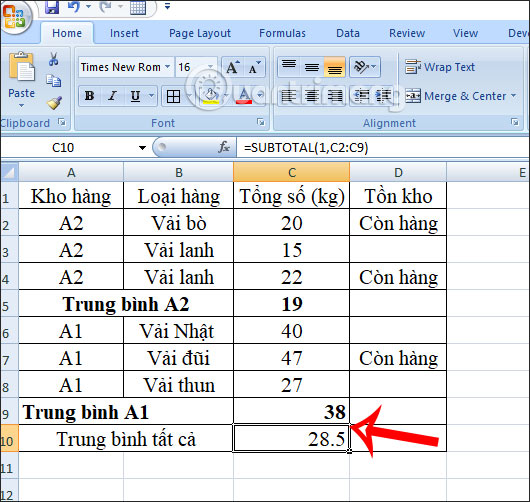Image resolution: width=530 pixels, height=502 pixels.
Task: Select Top Align vertical alignment
Action: (x=289, y=67)
